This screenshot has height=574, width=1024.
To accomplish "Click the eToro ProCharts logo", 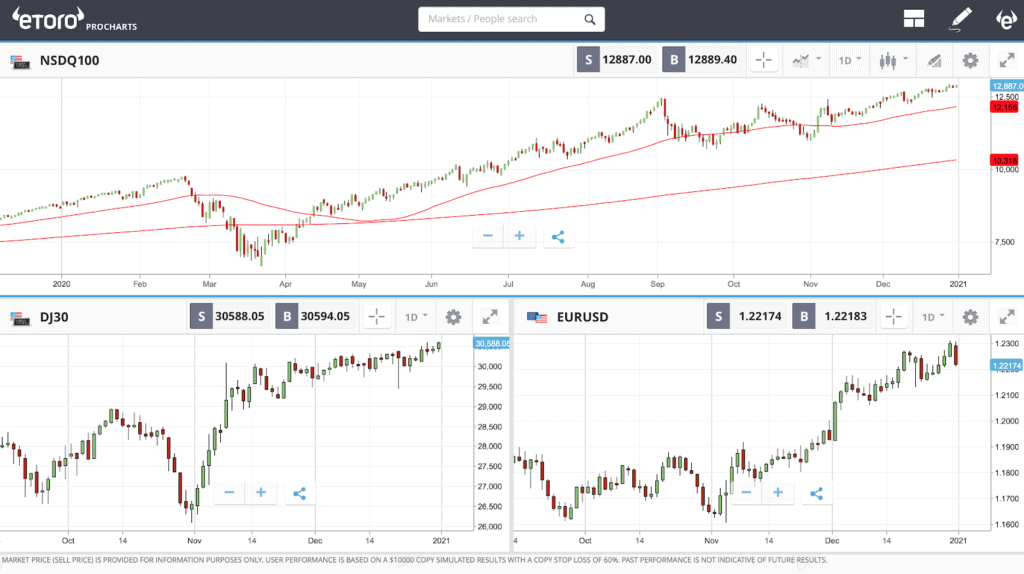I will [74, 19].
